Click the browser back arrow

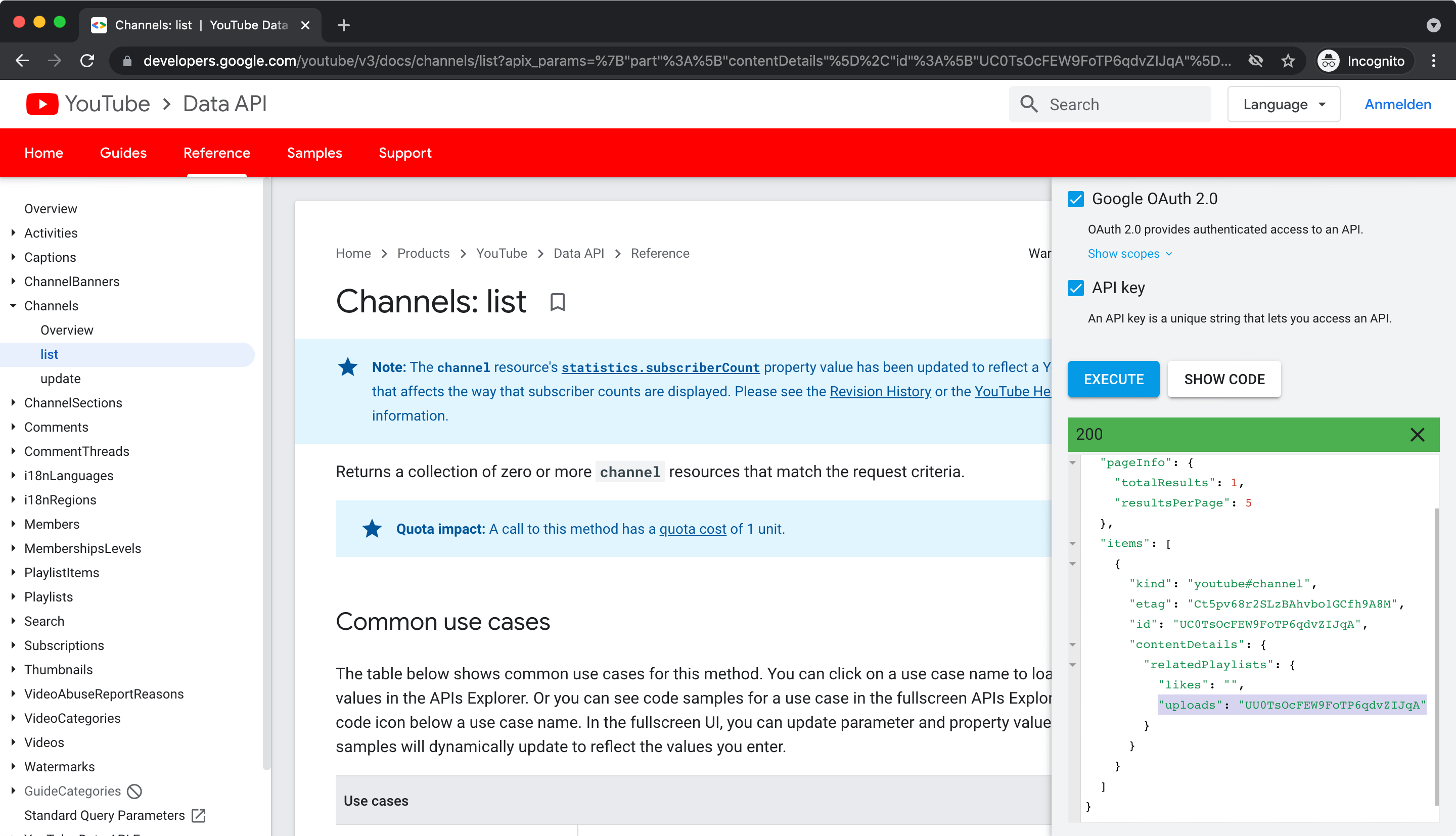[22, 61]
